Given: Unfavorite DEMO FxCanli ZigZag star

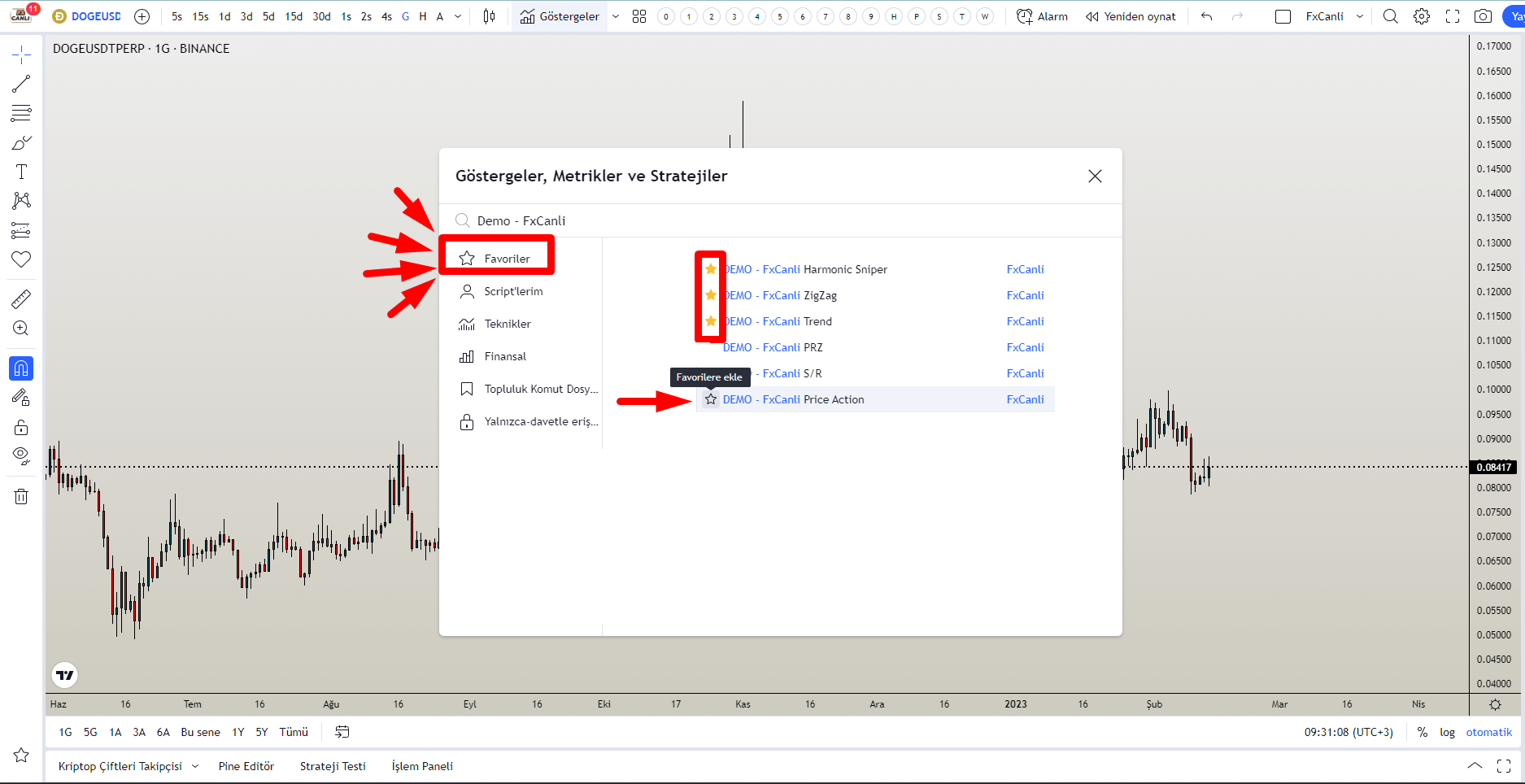Looking at the screenshot, I should (x=711, y=295).
